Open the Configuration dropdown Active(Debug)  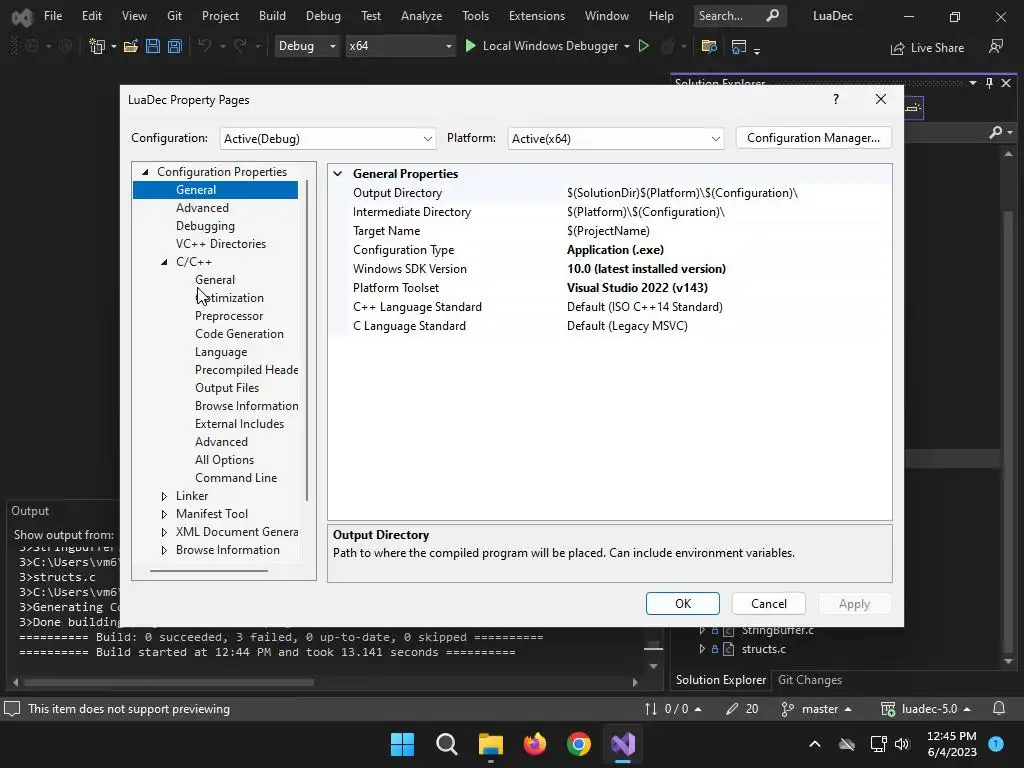328,138
